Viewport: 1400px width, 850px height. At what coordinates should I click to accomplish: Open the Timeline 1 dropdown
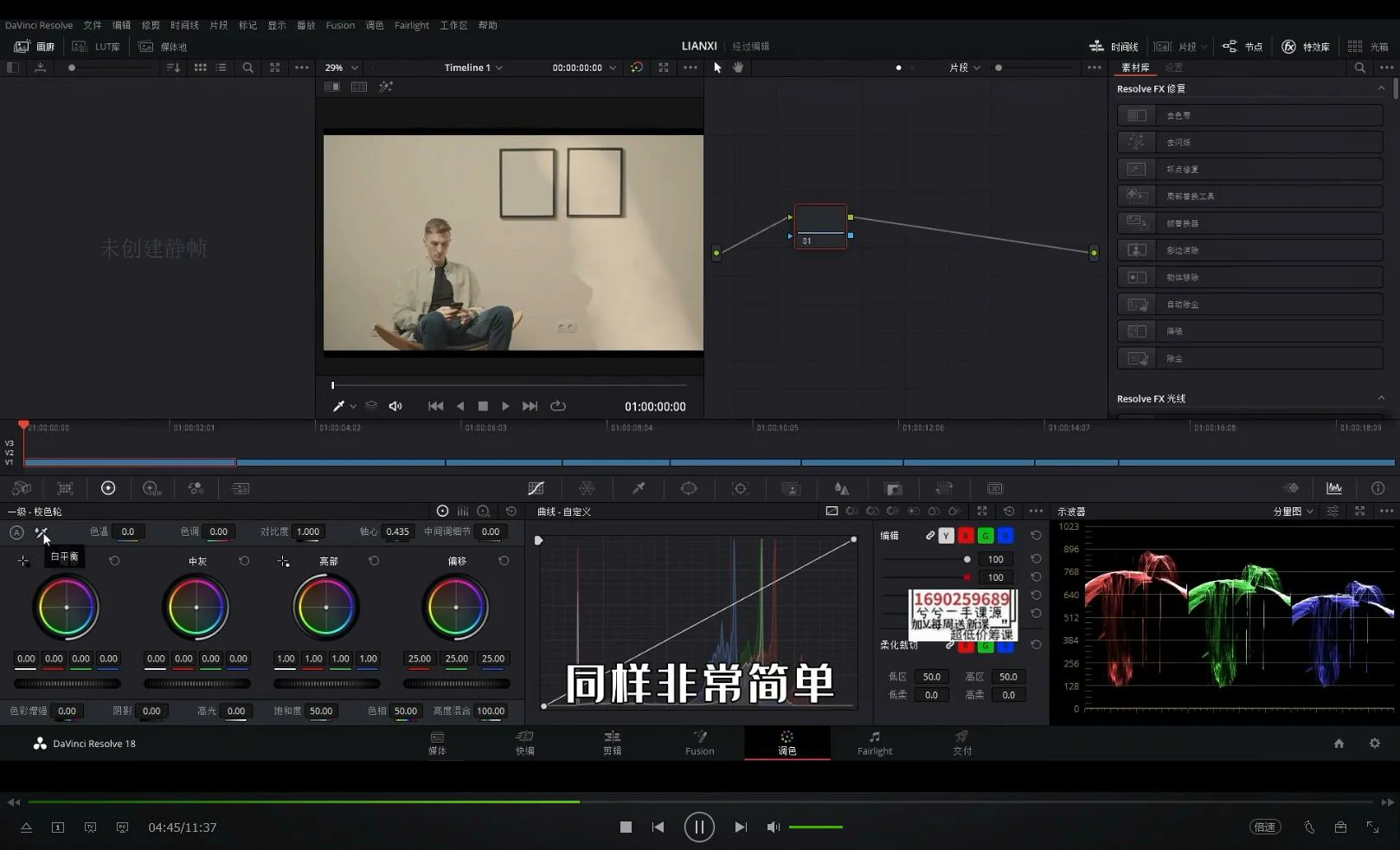click(473, 68)
